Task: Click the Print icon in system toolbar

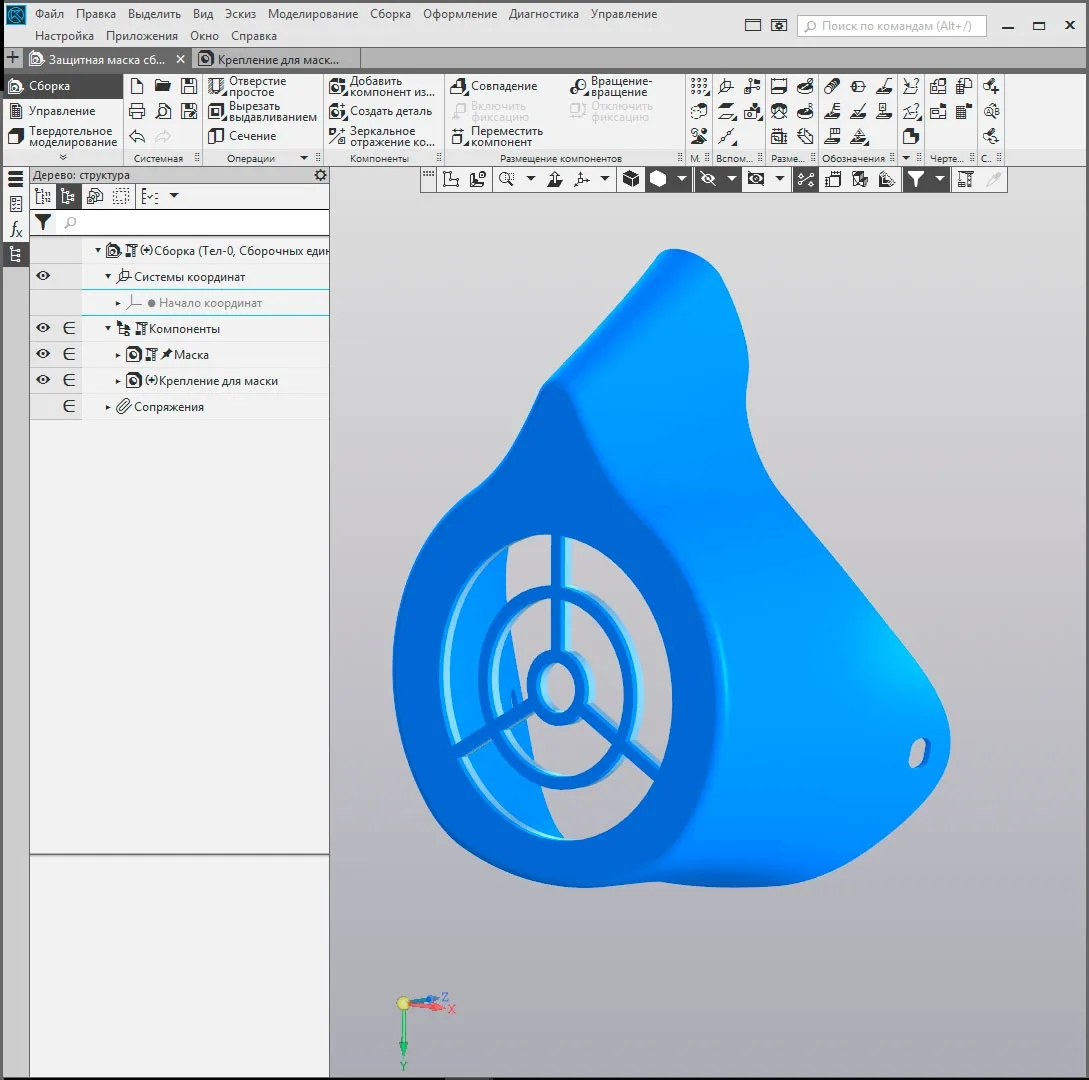Action: (137, 111)
